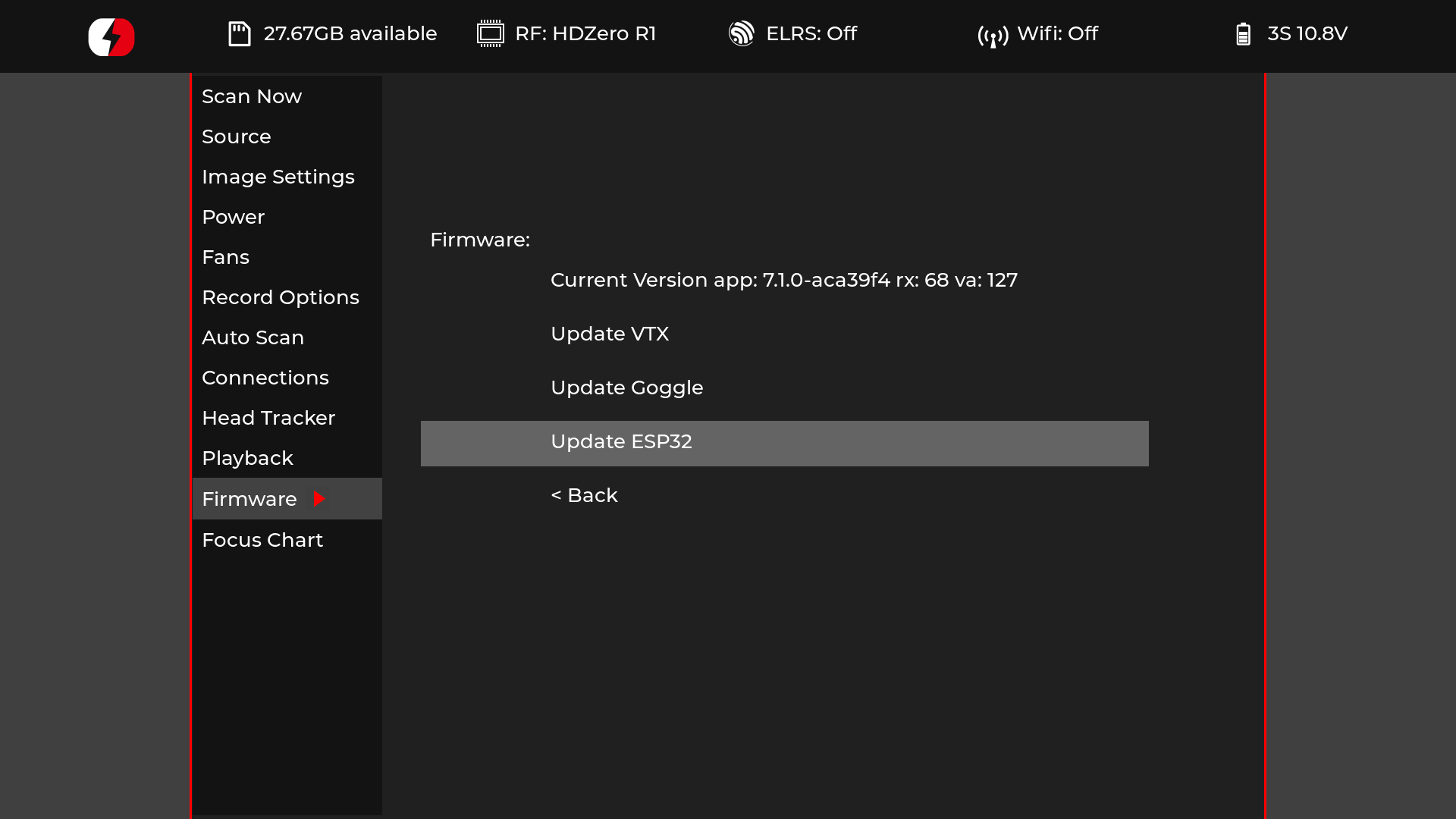Select Update Goggle firmware option
The image size is (1456, 819).
pos(627,388)
